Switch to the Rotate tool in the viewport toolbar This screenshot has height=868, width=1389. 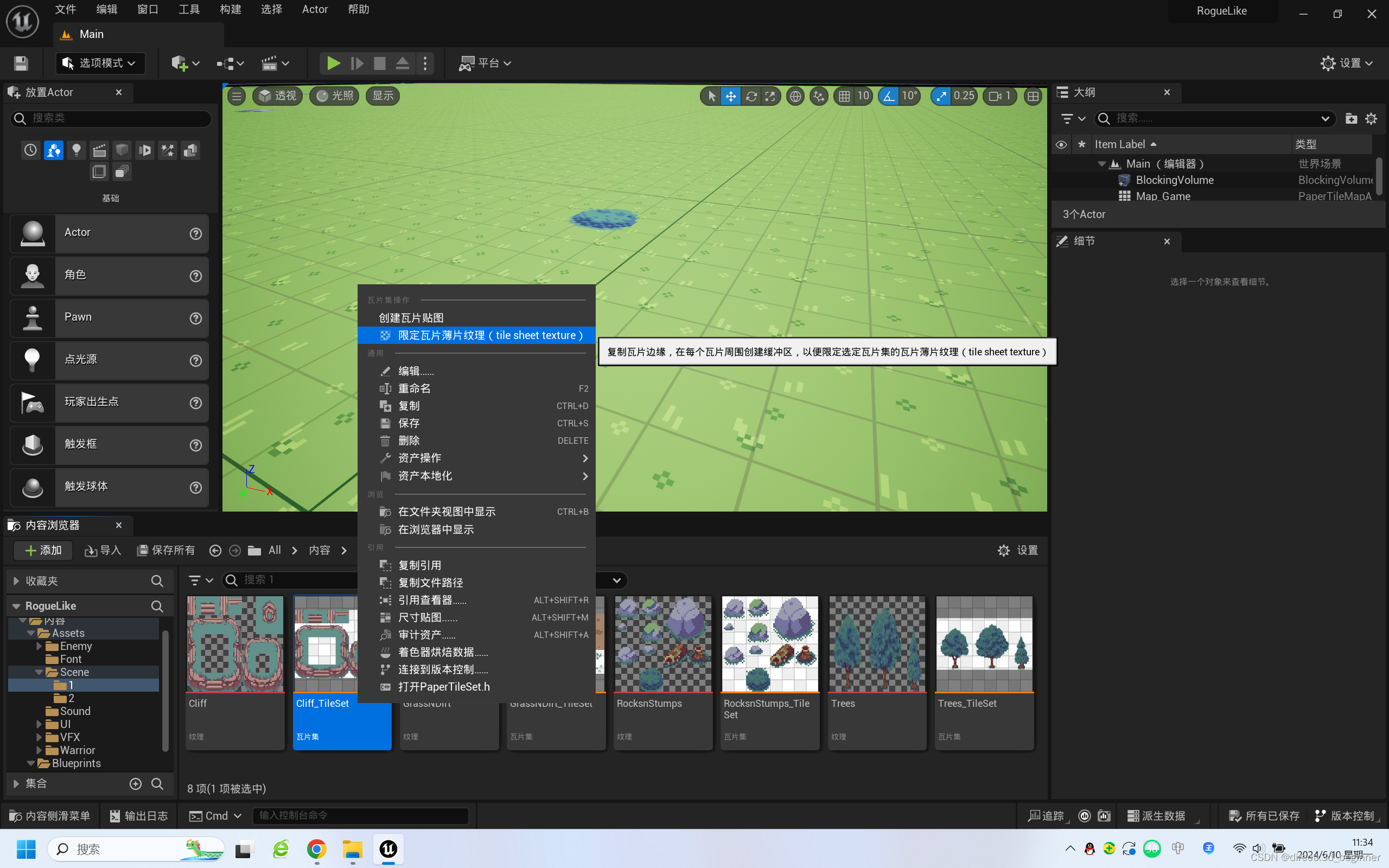751,96
